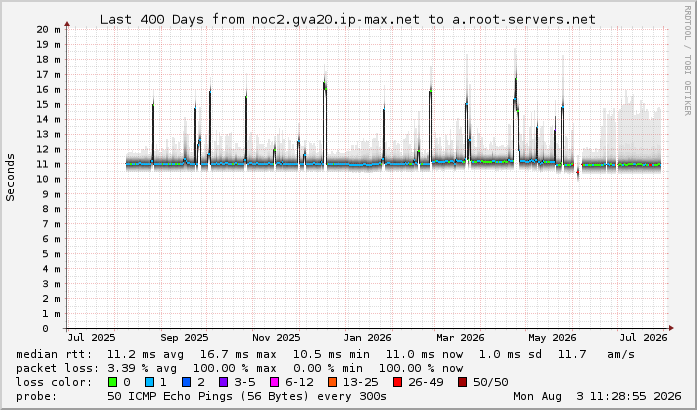Click the '11.7 am/s' value
Image resolution: width=697 pixels, height=410 pixels.
(x=596, y=354)
